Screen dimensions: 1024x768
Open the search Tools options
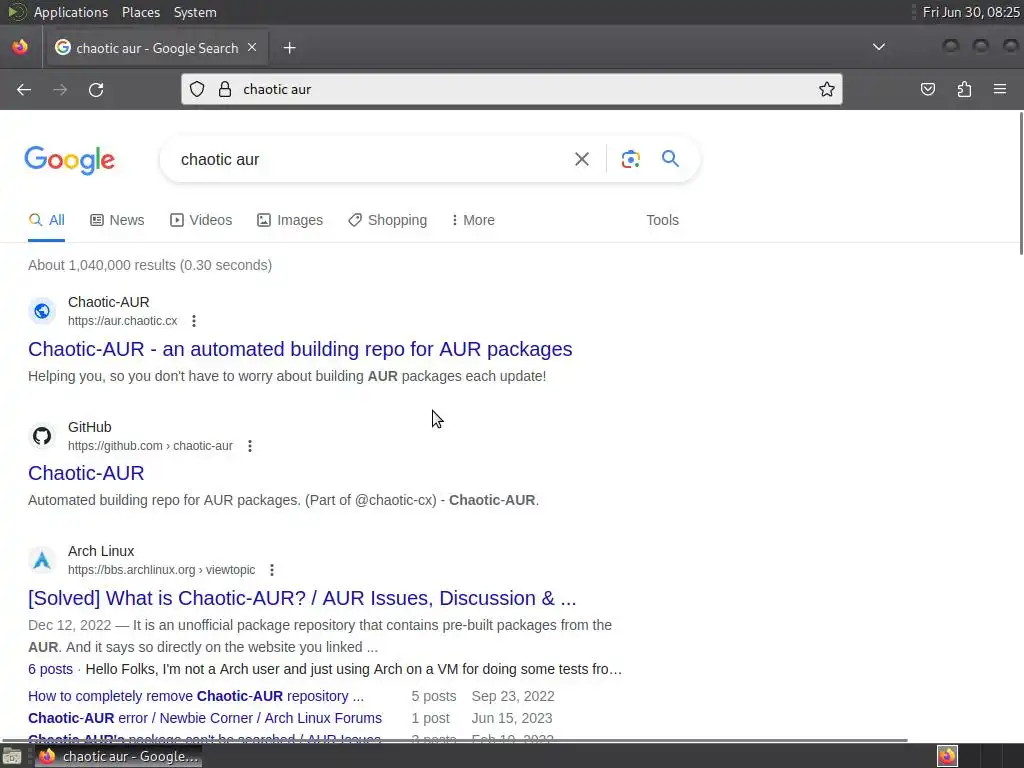[662, 220]
